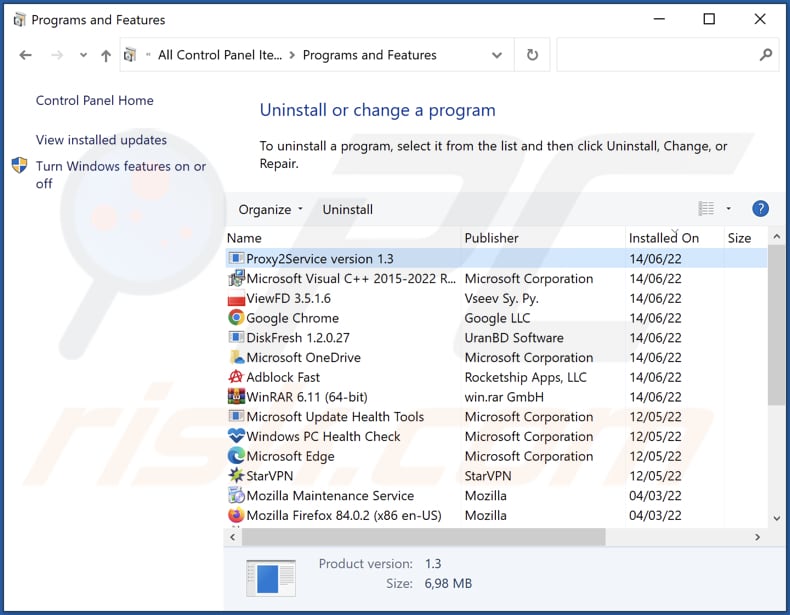Click UranBD Software publisher cell
Screen dimensions: 790x615
coord(514,337)
